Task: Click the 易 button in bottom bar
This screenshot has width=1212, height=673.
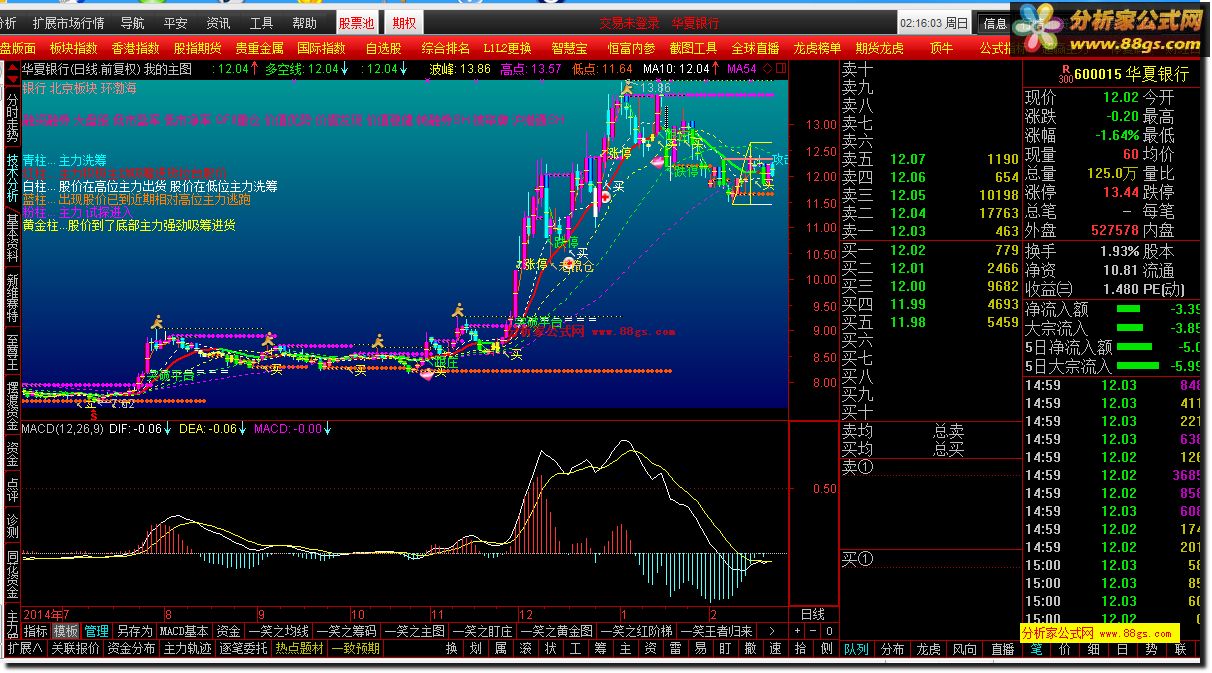Action: point(701,648)
